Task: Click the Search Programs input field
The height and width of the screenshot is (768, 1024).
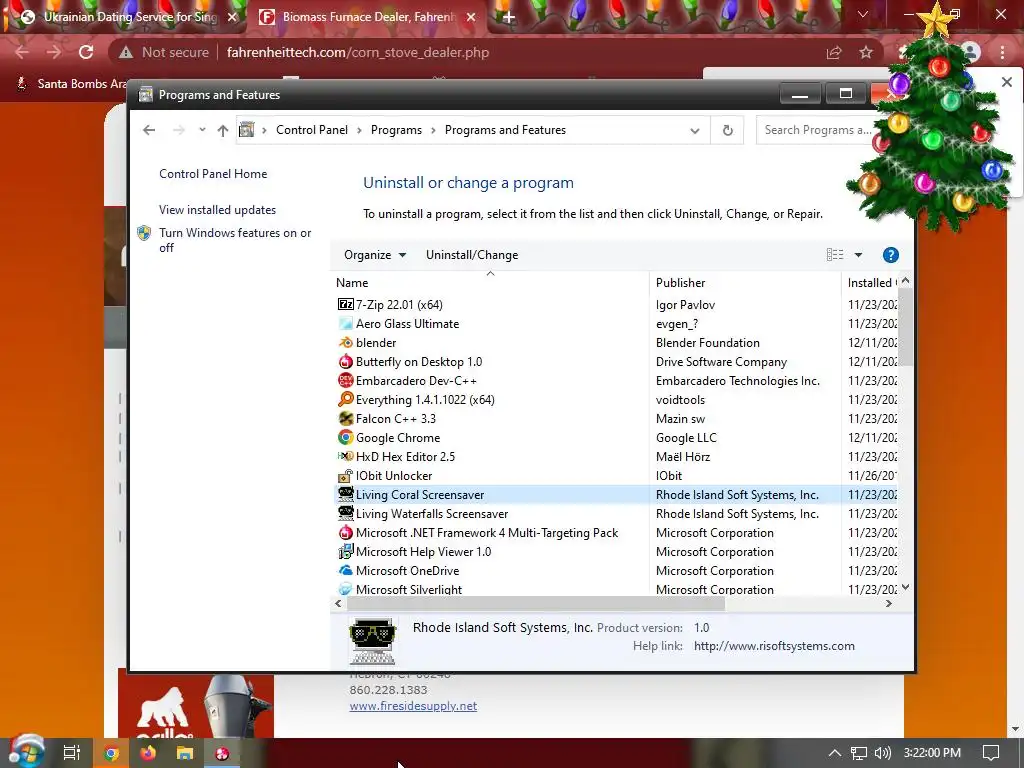Action: point(816,130)
